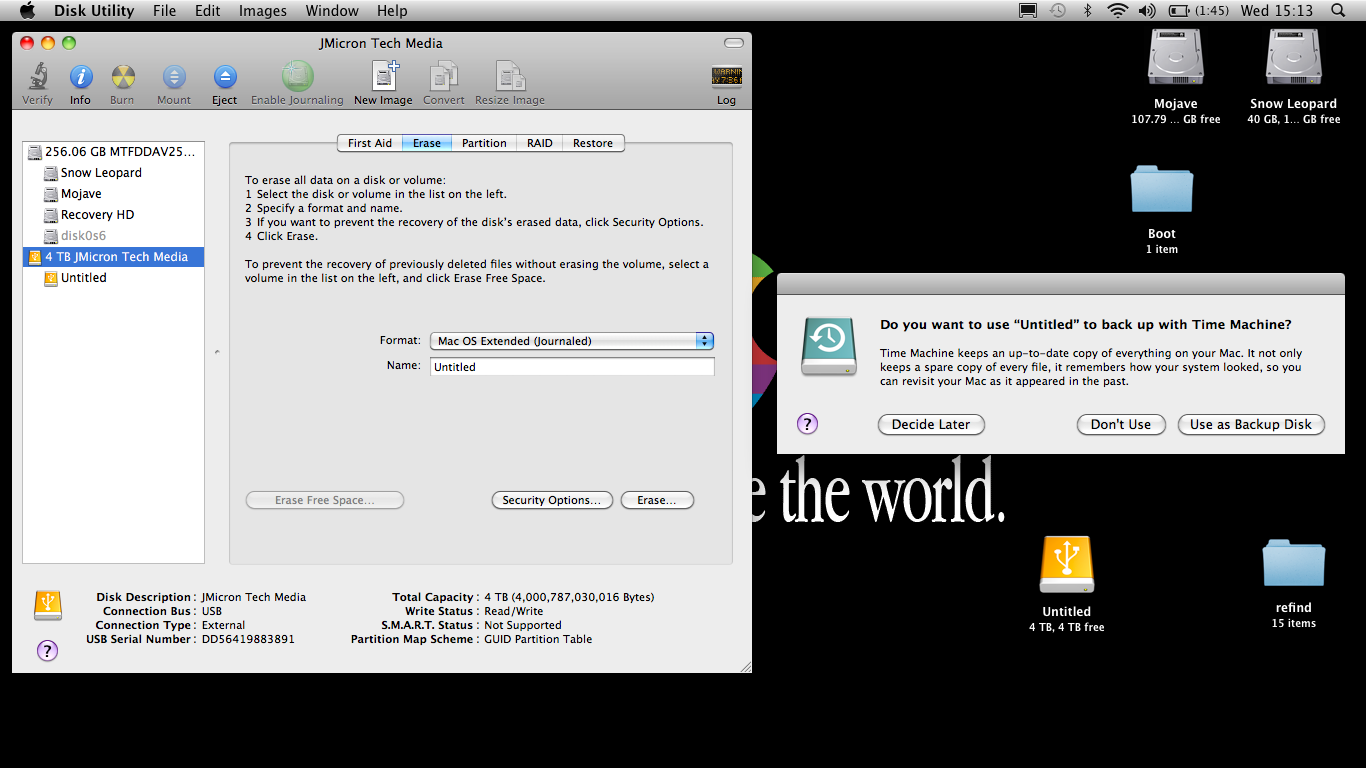Switch to the Partition tab
Image resolution: width=1366 pixels, height=768 pixels.
click(484, 143)
